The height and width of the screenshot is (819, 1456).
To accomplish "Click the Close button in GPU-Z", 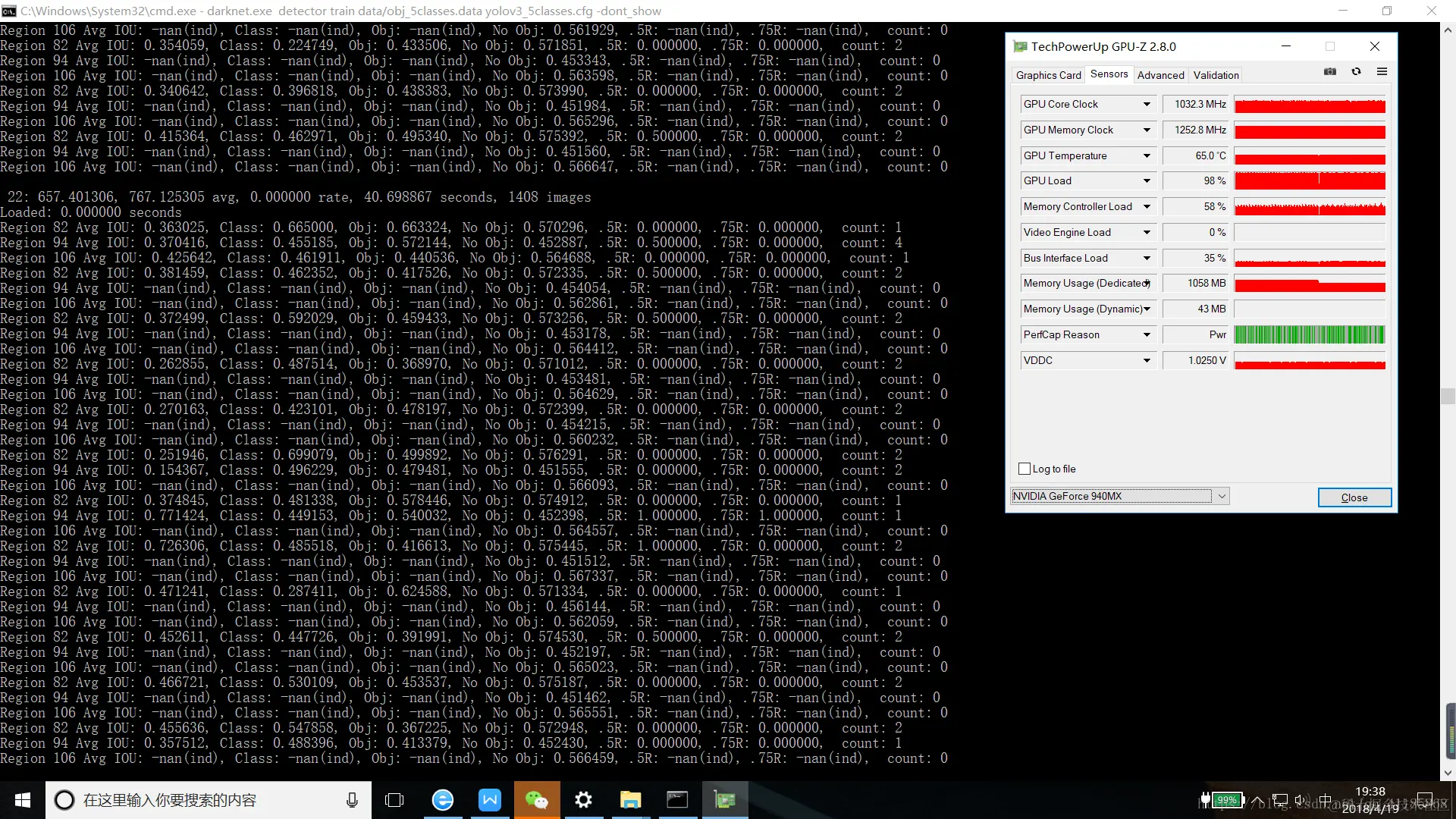I will [1354, 497].
